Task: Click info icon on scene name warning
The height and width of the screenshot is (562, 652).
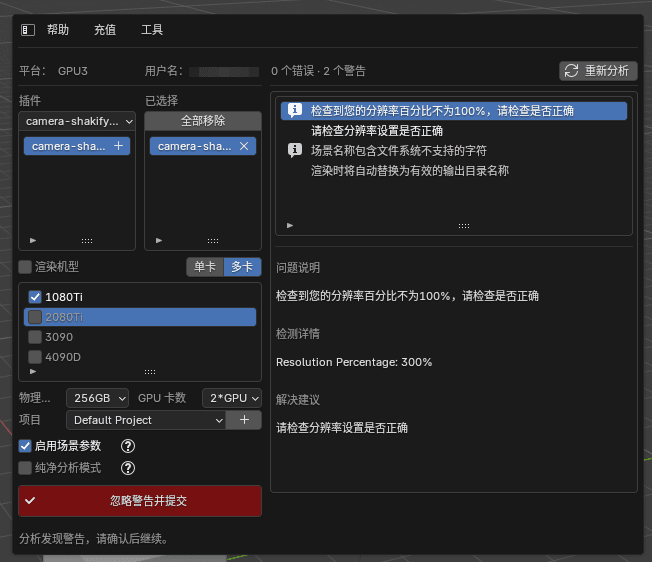Action: (295, 150)
